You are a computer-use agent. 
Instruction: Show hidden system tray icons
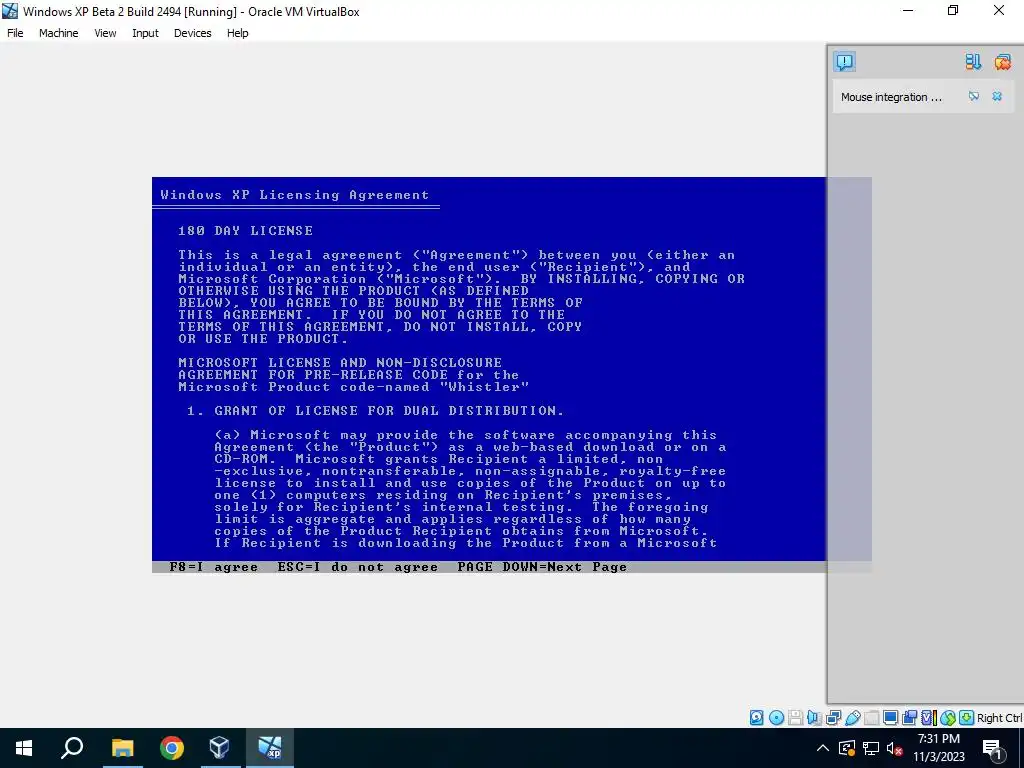[x=823, y=748]
